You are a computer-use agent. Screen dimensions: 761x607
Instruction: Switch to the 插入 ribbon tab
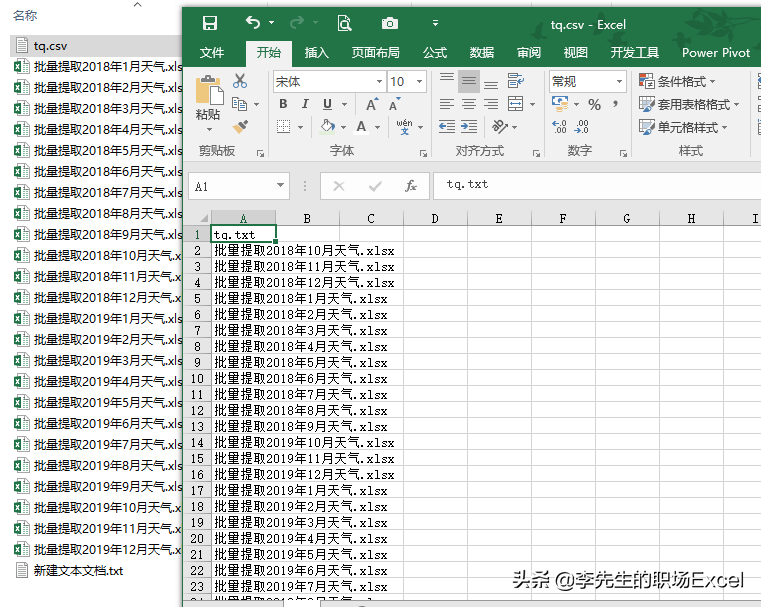click(x=316, y=53)
